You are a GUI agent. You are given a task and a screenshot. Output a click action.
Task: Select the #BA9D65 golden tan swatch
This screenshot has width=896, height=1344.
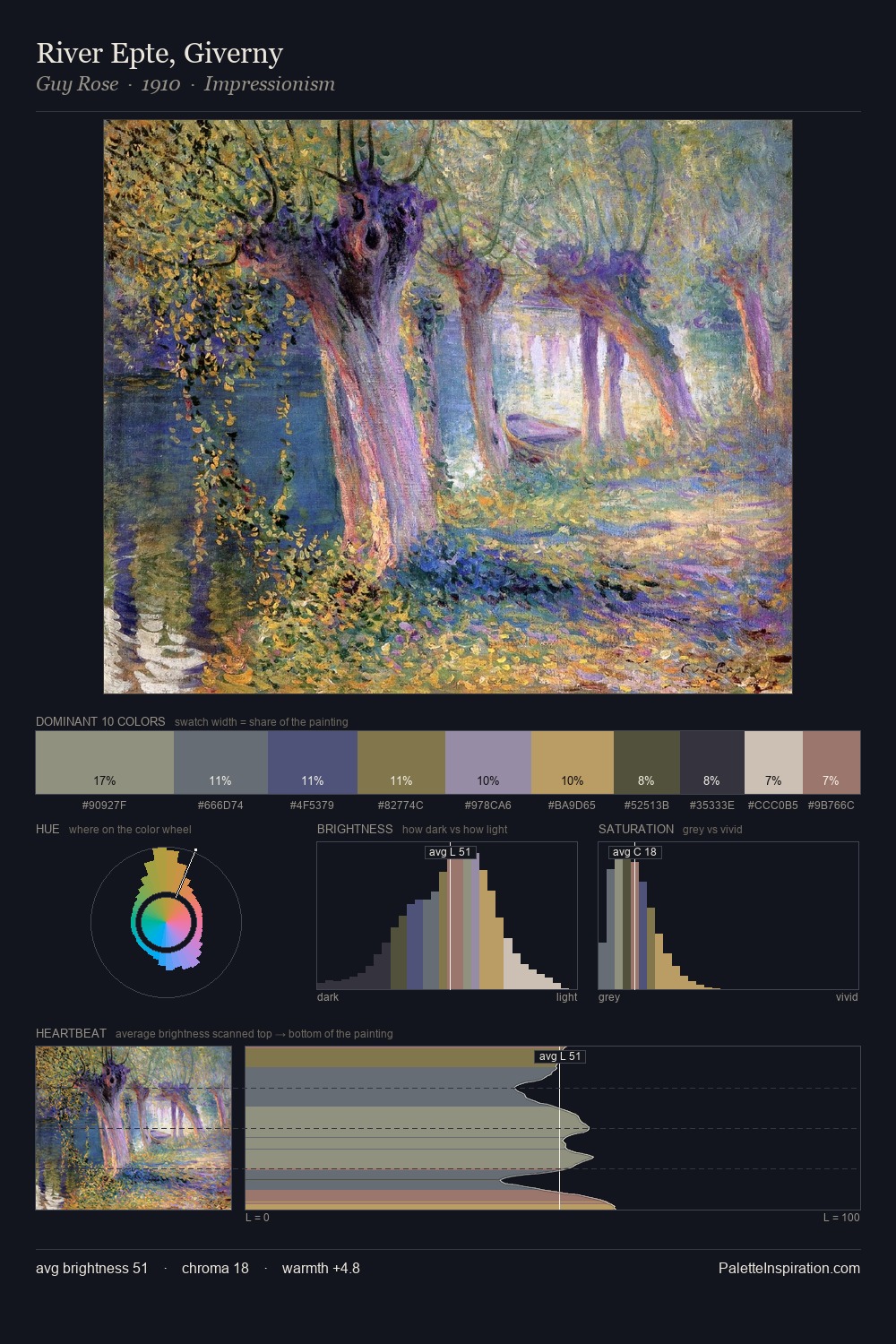tap(573, 762)
